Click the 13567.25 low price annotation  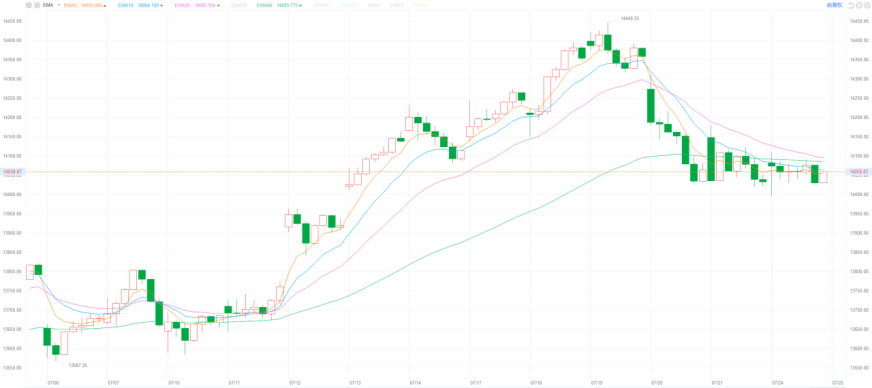[x=78, y=365]
